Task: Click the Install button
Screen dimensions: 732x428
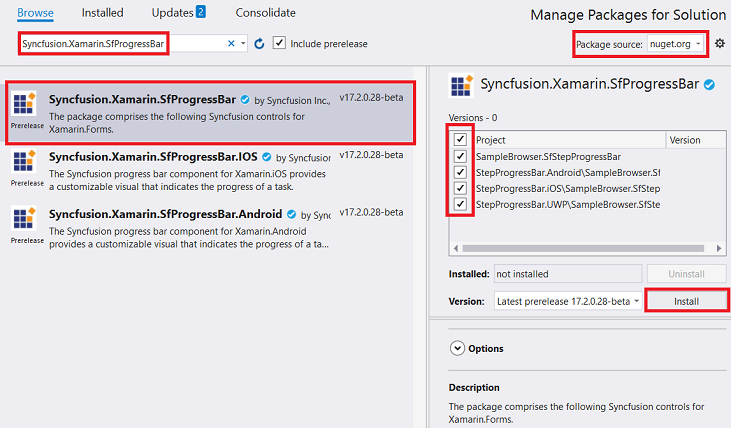Action: click(x=685, y=301)
